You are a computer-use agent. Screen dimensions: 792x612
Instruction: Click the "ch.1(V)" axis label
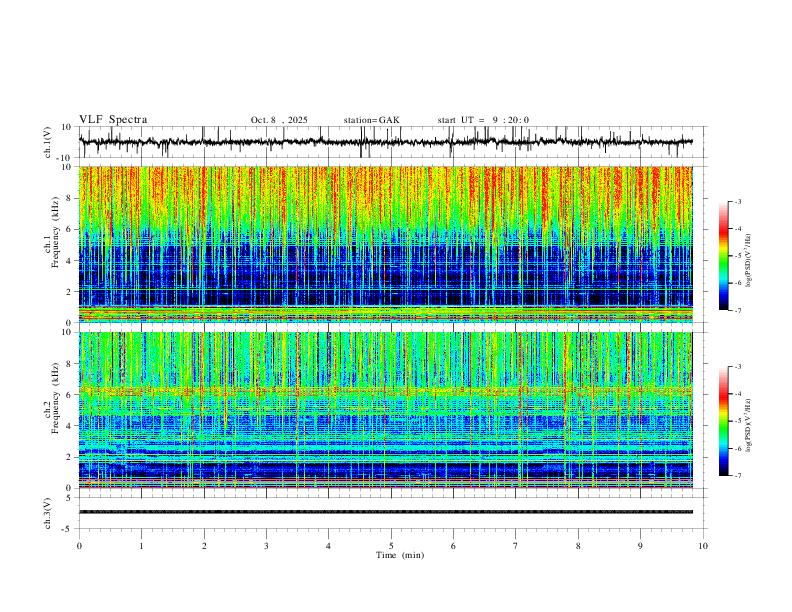click(48, 142)
